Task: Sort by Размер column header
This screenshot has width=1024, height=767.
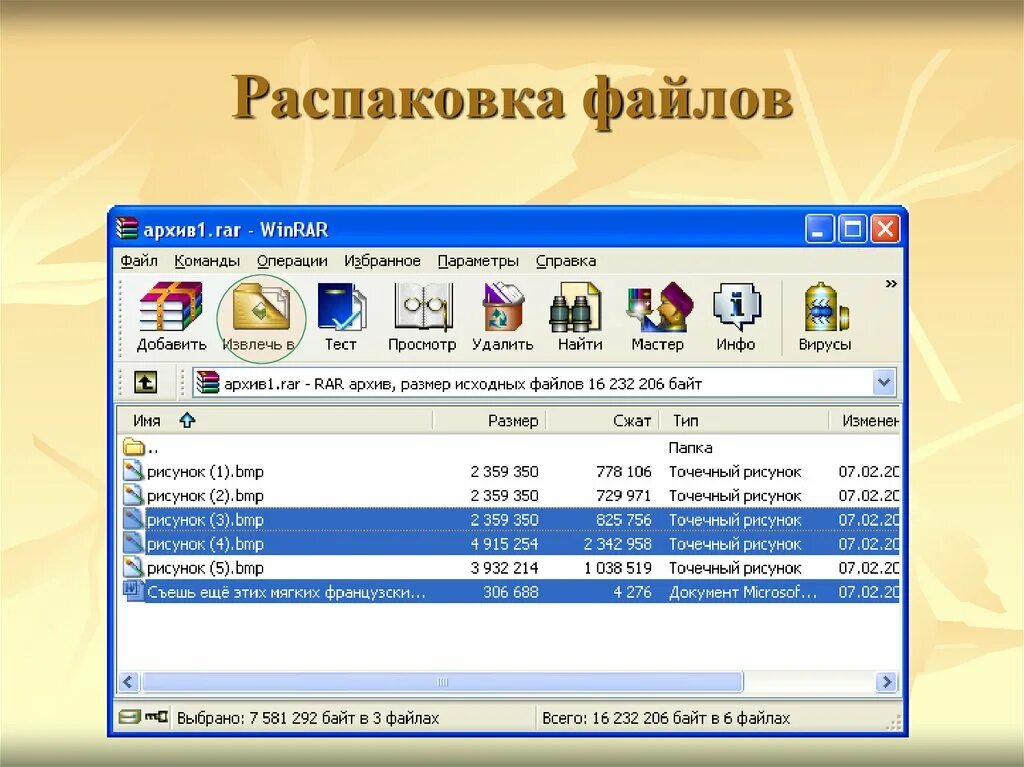Action: (x=489, y=421)
